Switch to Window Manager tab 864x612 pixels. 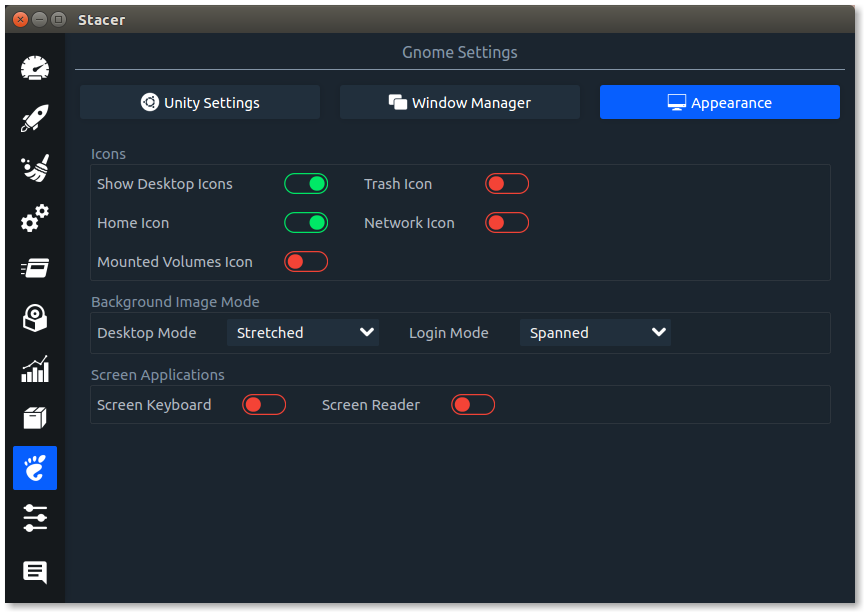click(460, 102)
